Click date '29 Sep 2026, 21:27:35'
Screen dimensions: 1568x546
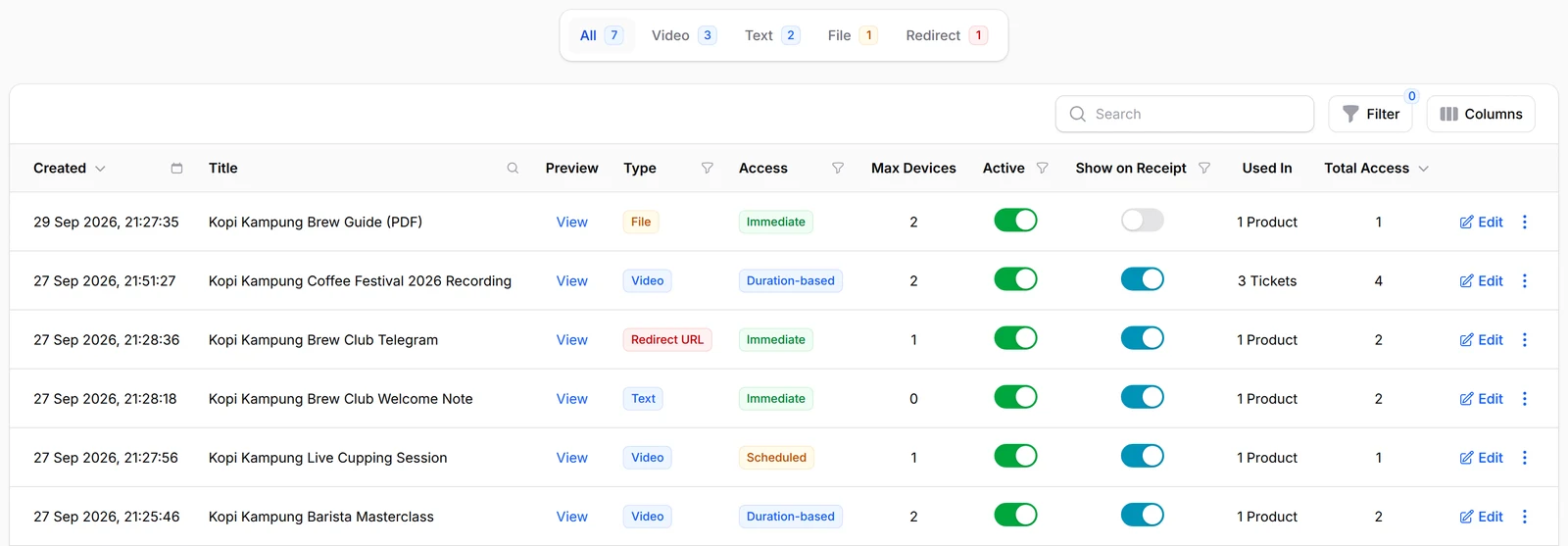[106, 223]
